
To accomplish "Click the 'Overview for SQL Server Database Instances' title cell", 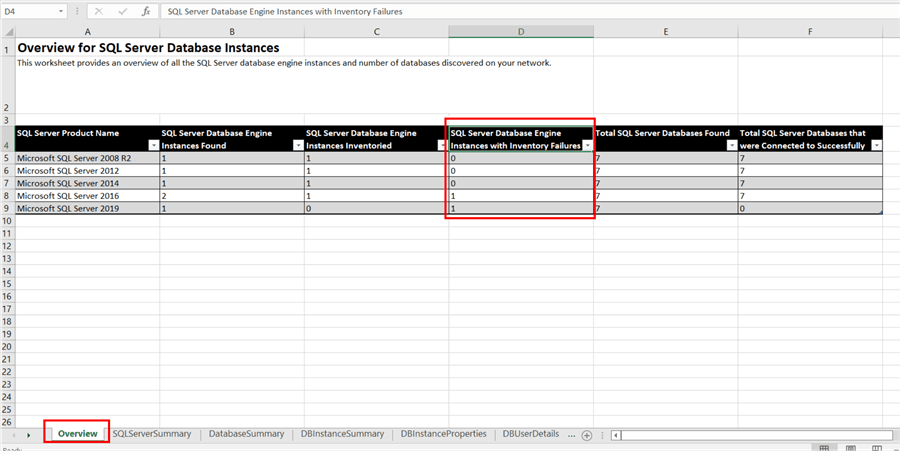I will click(x=148, y=48).
